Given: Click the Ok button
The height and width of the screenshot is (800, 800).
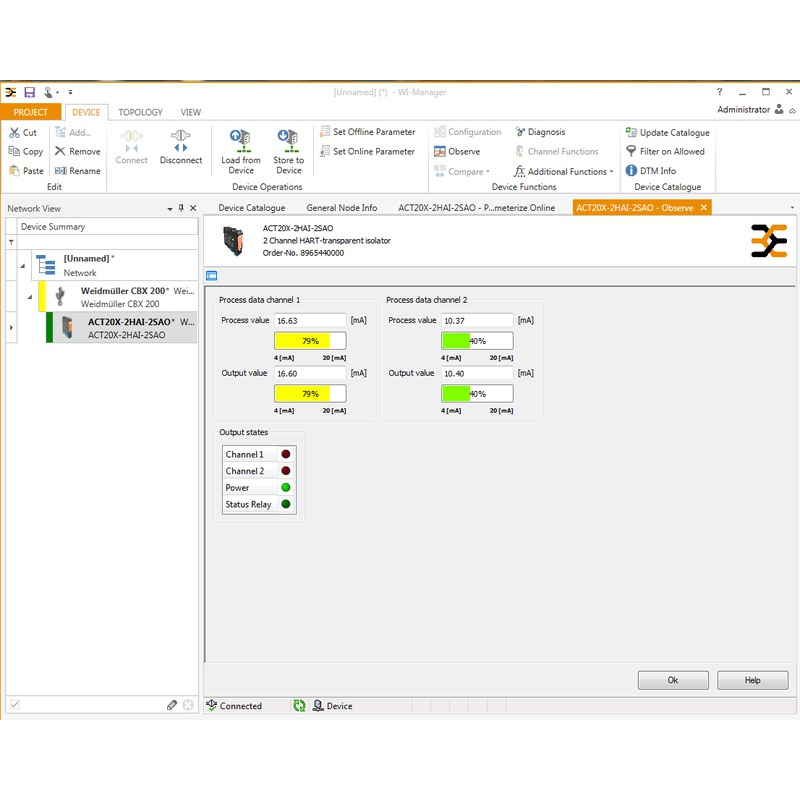Looking at the screenshot, I should (x=673, y=680).
